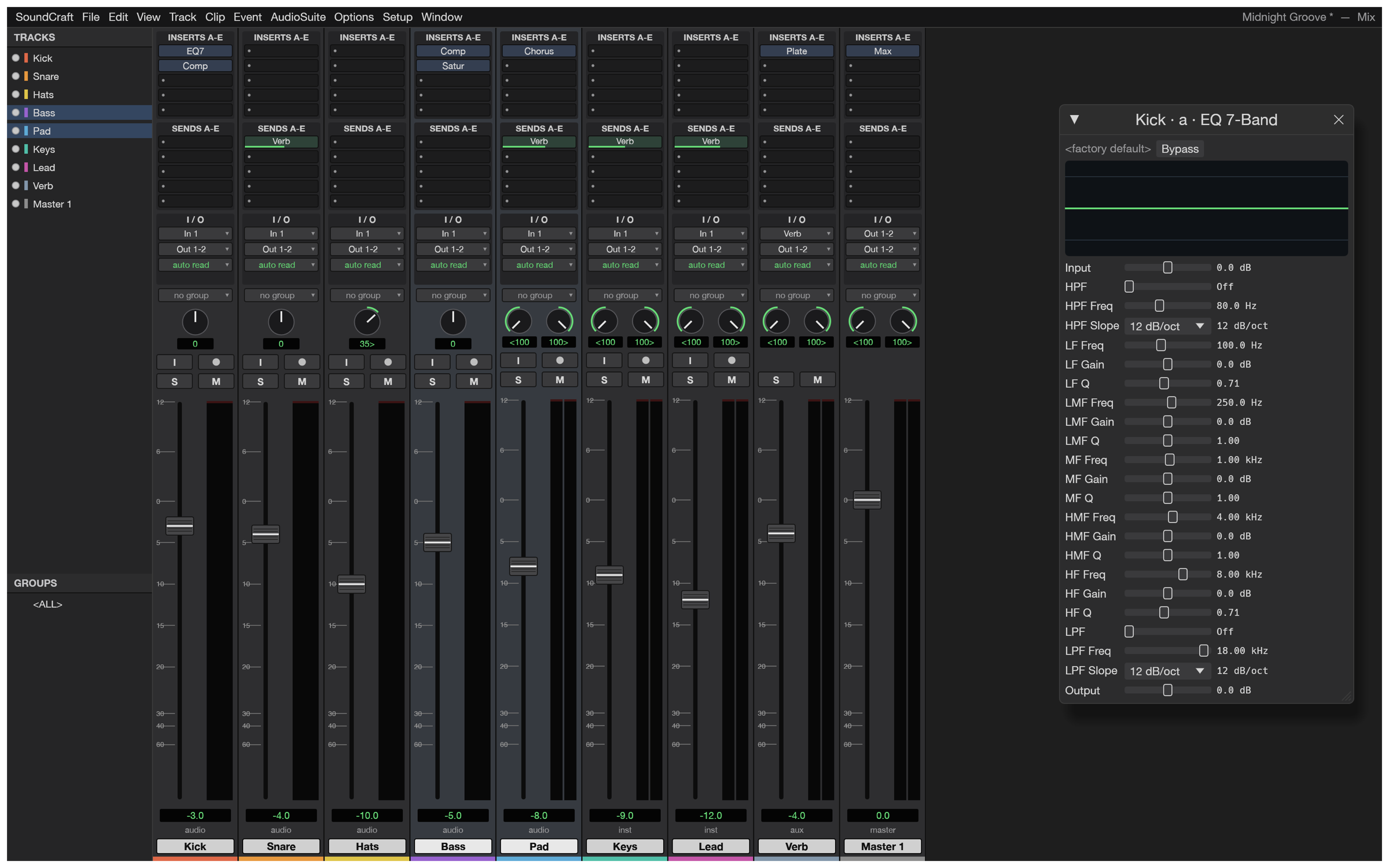Close the EQ 7-Band plugin window
The image size is (1389, 868).
coord(1339,120)
